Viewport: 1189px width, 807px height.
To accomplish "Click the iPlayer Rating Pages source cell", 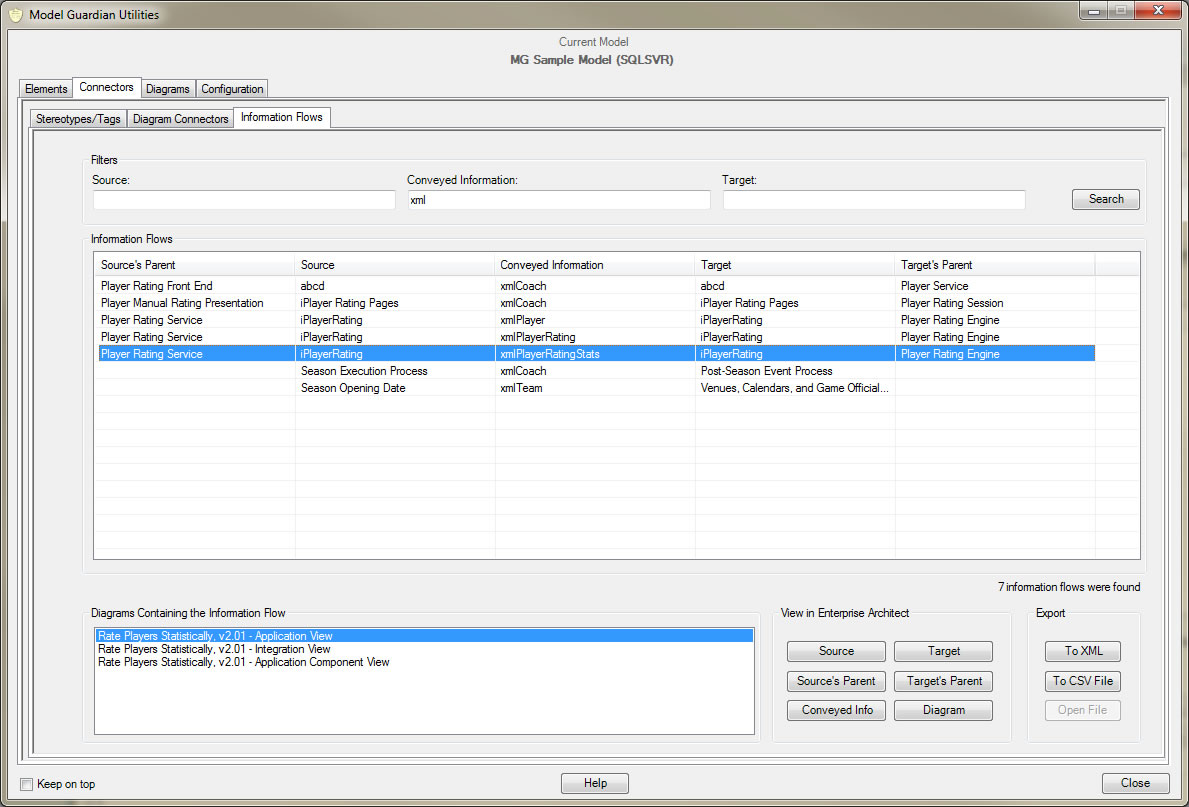I will point(395,303).
